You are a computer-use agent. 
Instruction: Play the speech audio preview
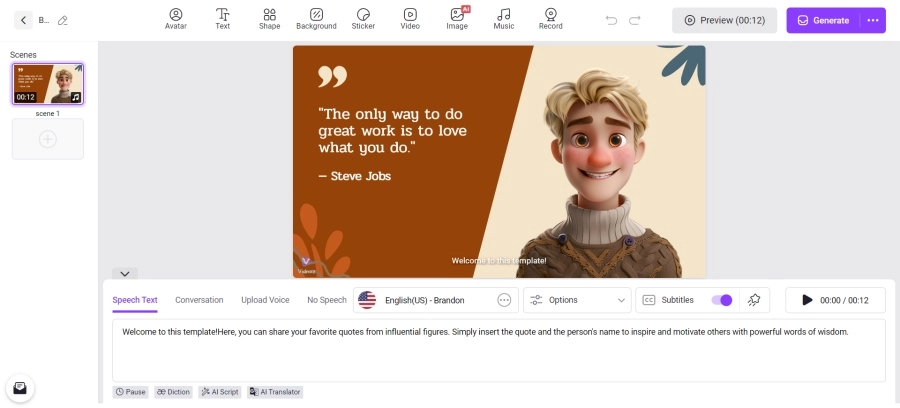click(807, 300)
